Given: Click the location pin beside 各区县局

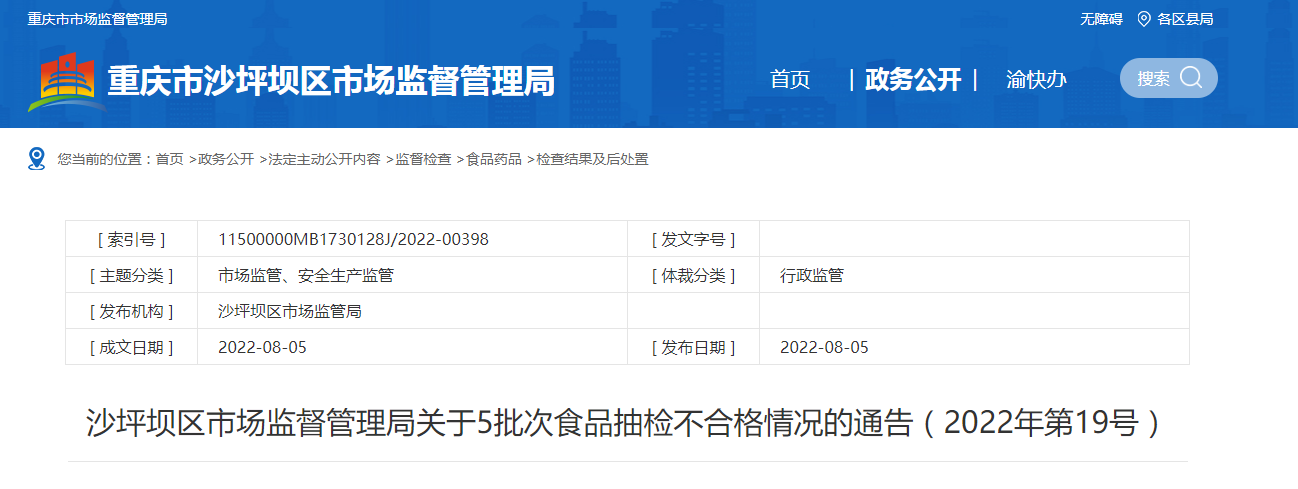Looking at the screenshot, I should 1143,19.
